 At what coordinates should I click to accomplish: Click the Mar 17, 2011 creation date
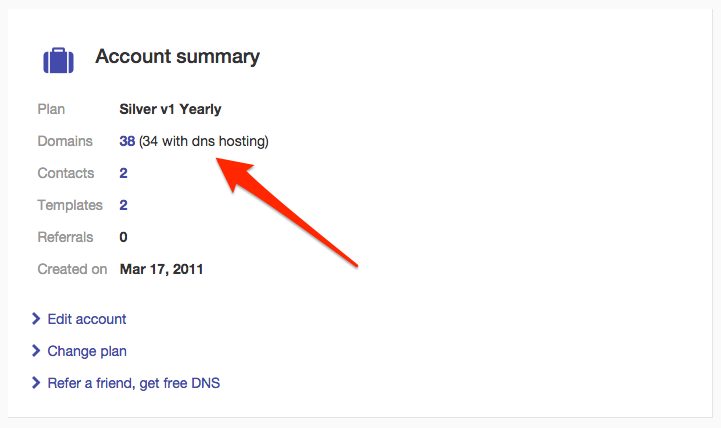[x=162, y=269]
